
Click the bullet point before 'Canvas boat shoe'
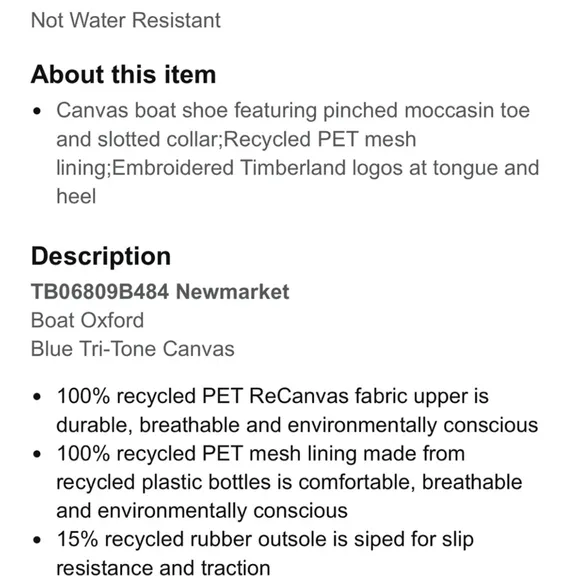[37, 111]
